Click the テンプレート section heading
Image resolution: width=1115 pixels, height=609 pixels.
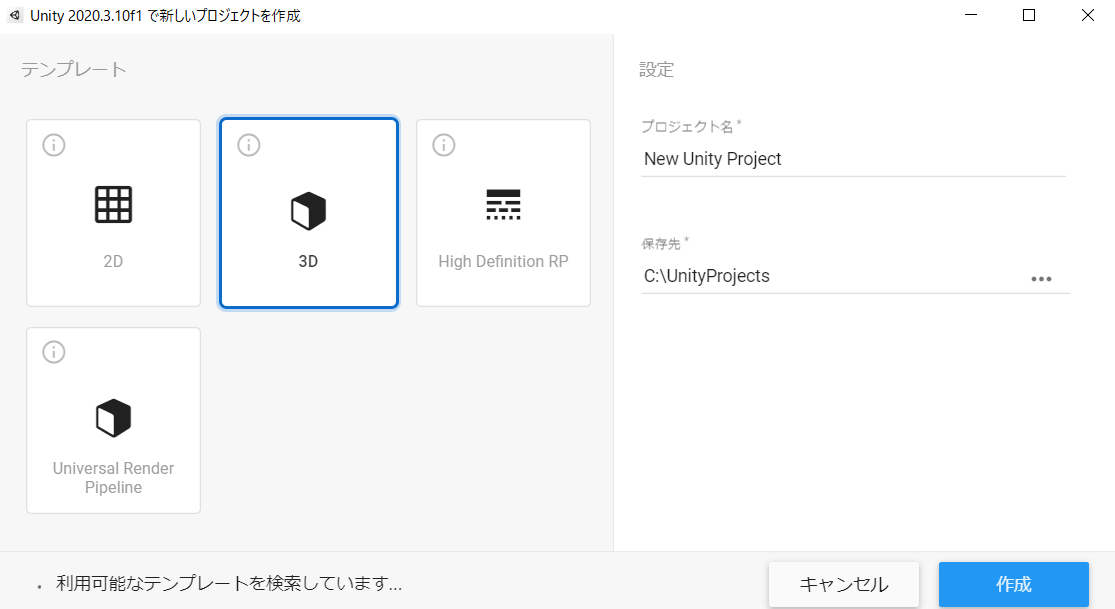click(72, 69)
